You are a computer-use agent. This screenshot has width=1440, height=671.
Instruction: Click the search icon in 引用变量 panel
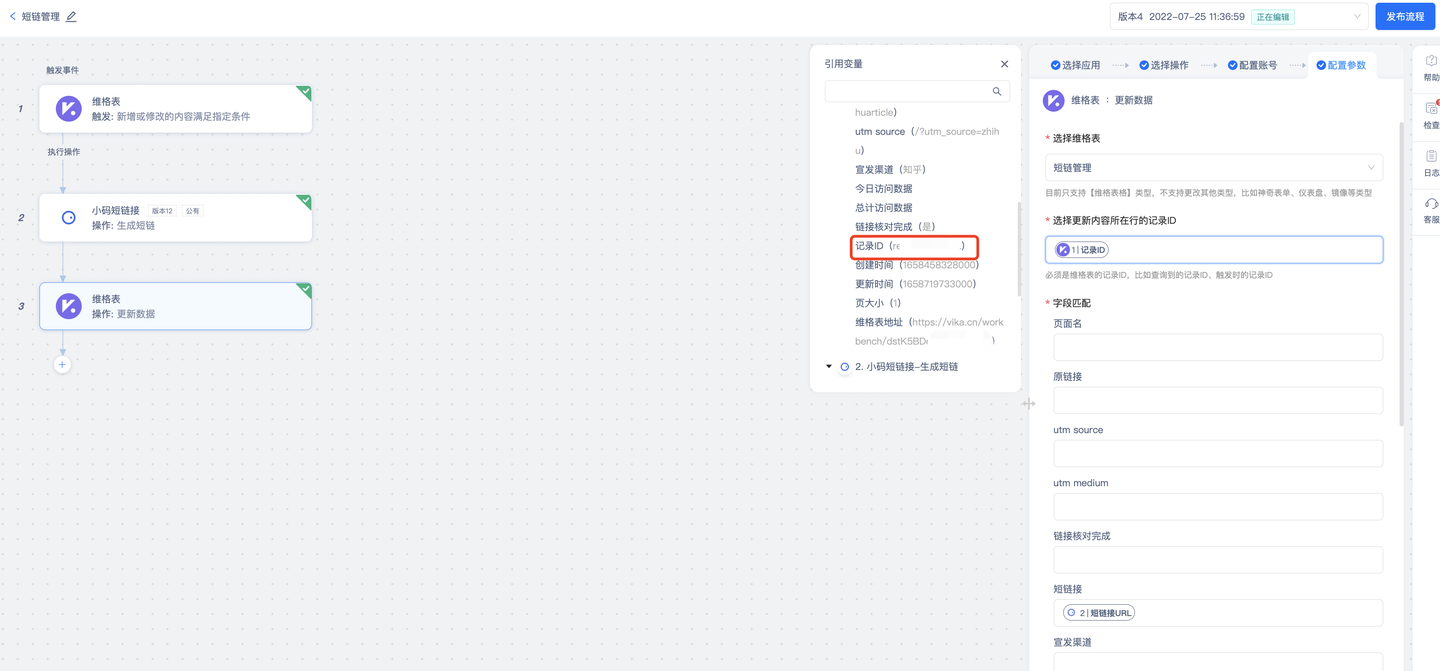(997, 91)
